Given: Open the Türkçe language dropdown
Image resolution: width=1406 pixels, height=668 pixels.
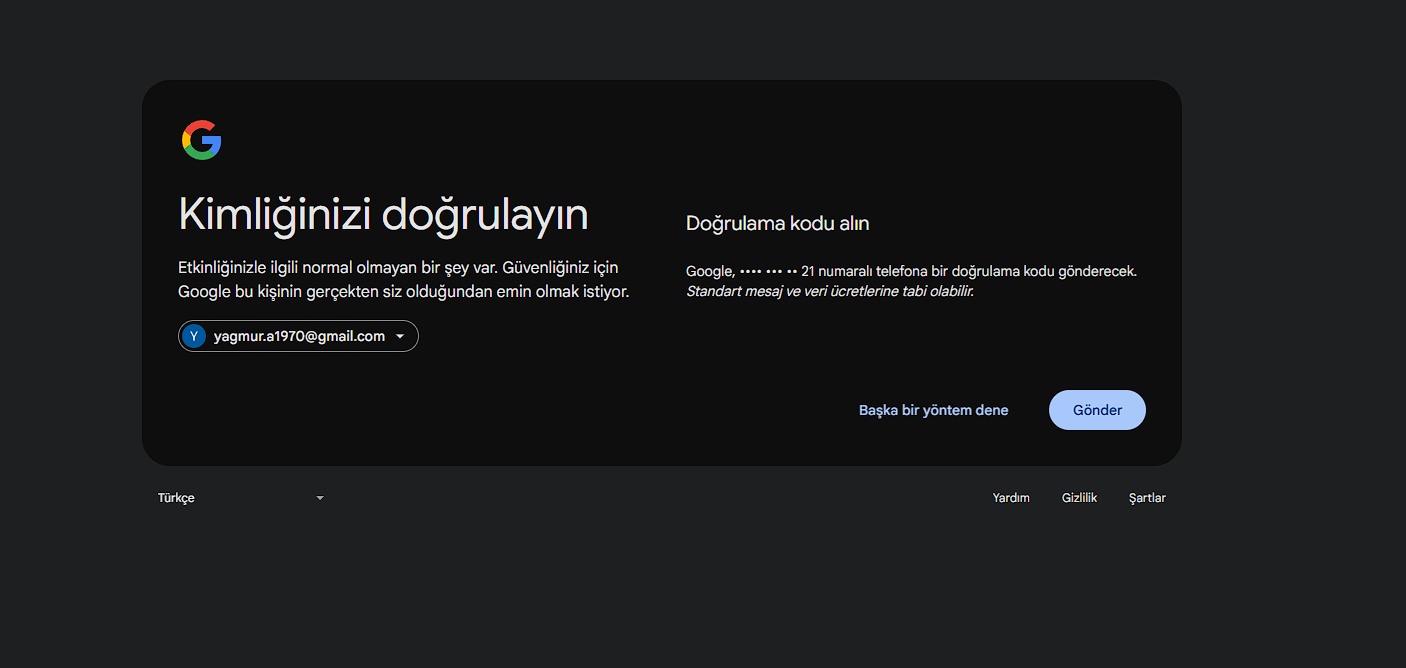Looking at the screenshot, I should point(241,498).
